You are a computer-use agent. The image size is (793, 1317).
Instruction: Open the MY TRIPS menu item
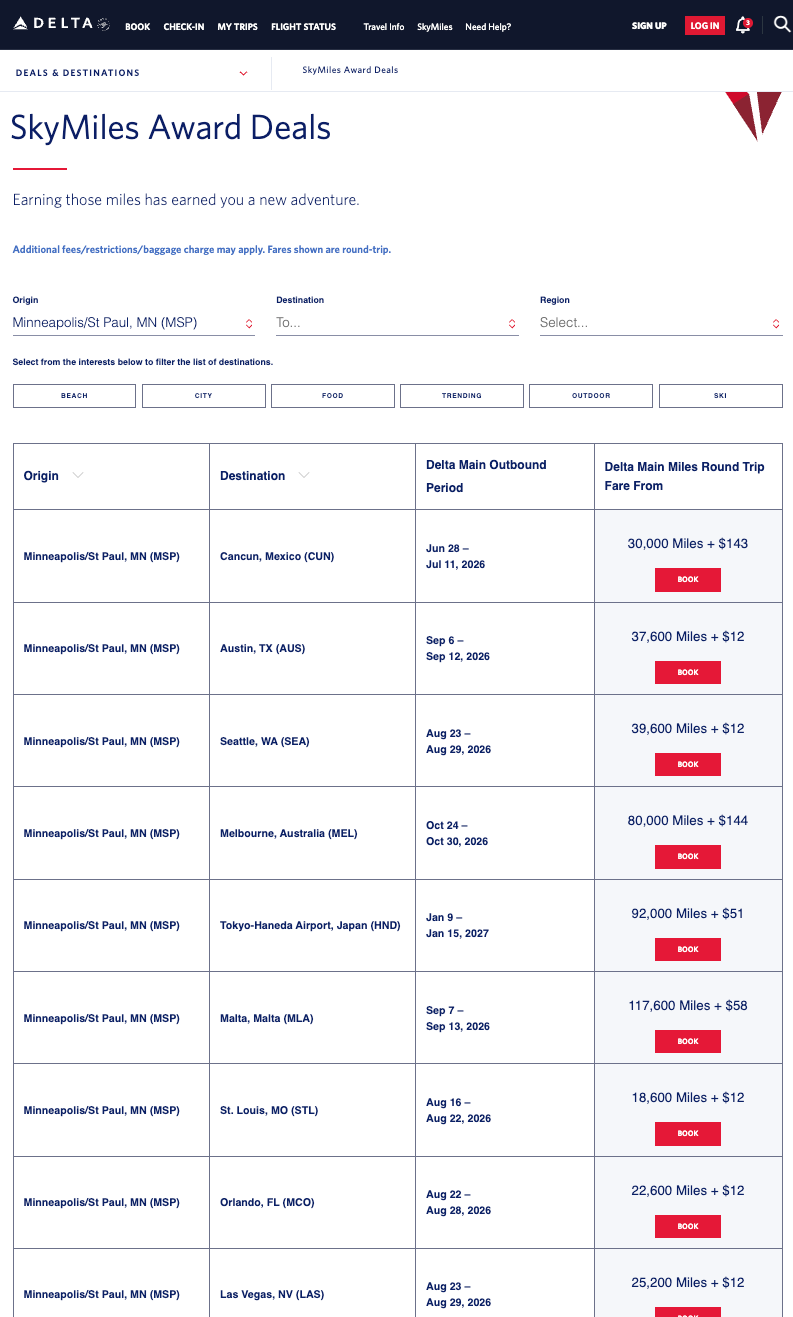coord(238,26)
